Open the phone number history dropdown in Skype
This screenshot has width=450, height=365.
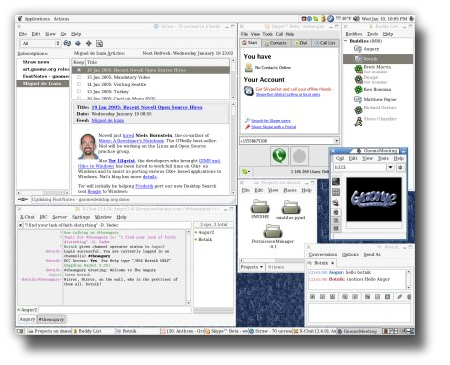(336, 141)
